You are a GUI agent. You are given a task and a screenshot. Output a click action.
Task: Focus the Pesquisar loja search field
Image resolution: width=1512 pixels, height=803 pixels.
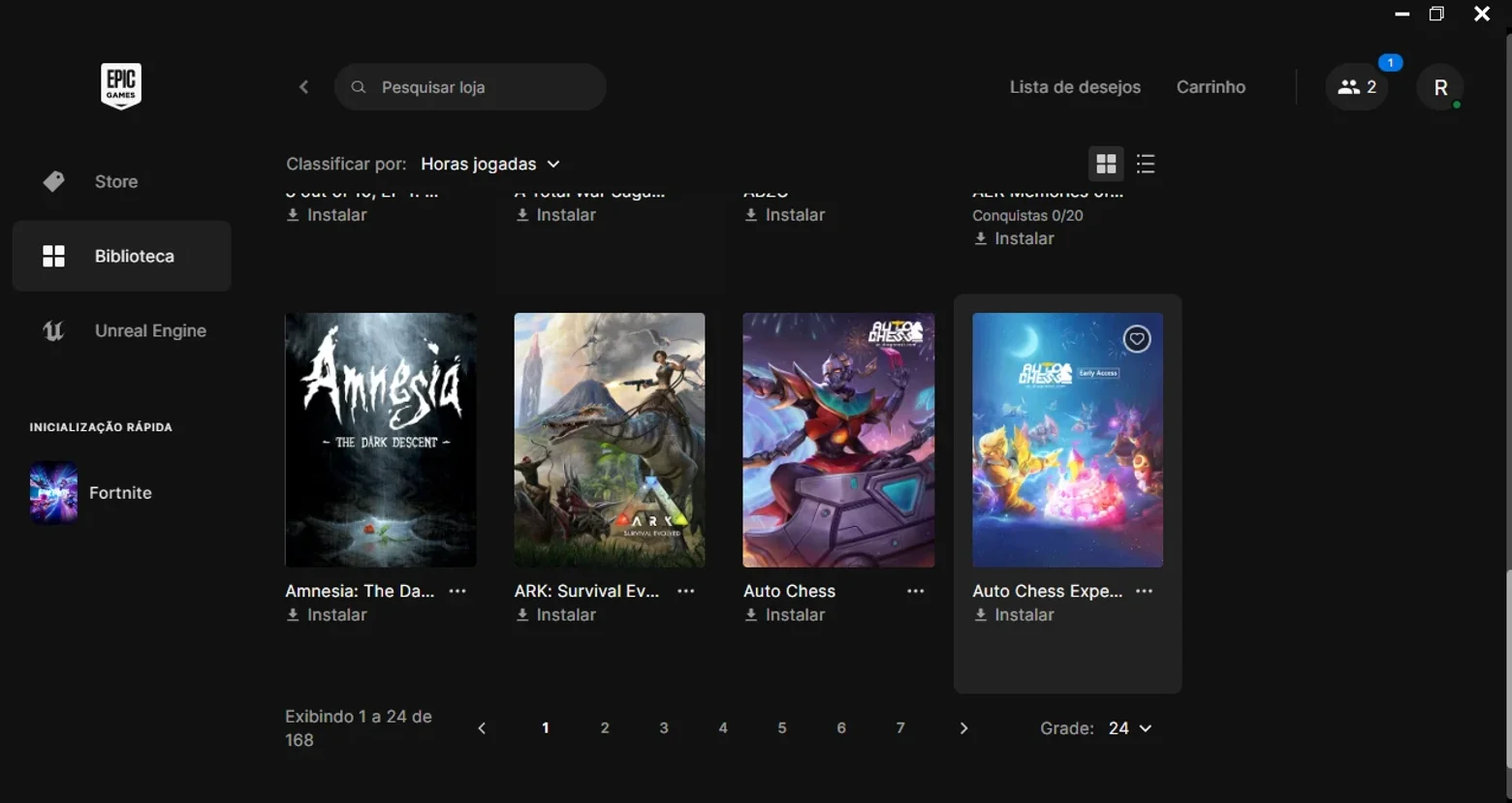point(470,87)
